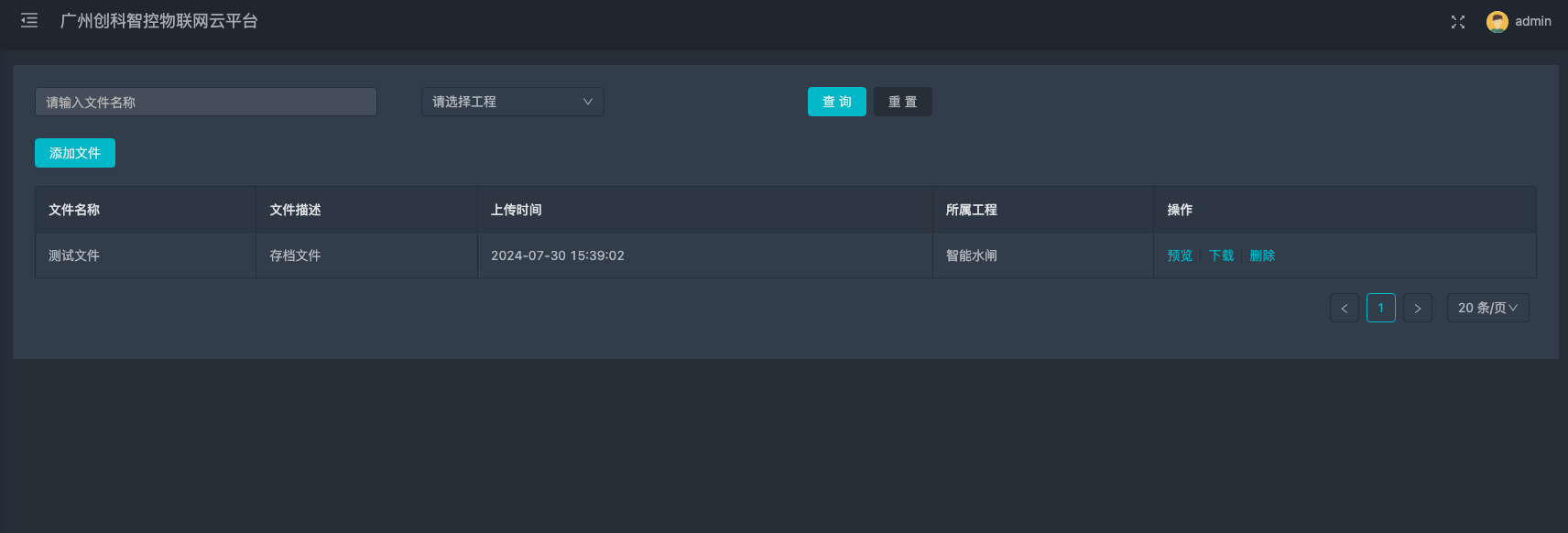The width and height of the screenshot is (1568, 533).
Task: Delete 测试文件 via 删除 link
Action: (1262, 256)
